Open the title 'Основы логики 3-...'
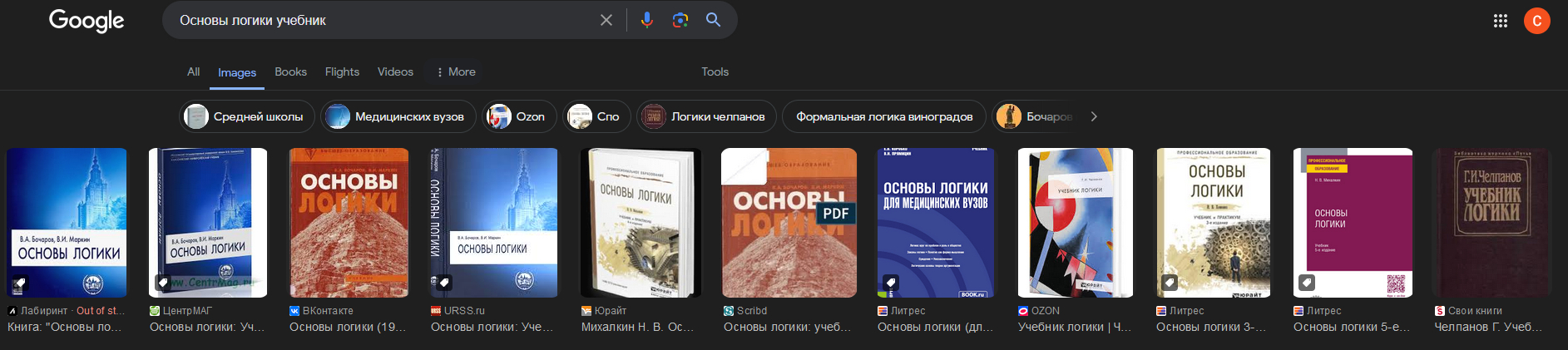This screenshot has height=350, width=1568. [1211, 328]
